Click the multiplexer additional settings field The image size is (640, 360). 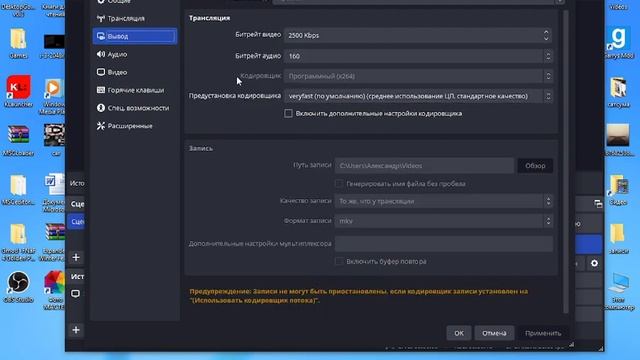[x=444, y=244]
